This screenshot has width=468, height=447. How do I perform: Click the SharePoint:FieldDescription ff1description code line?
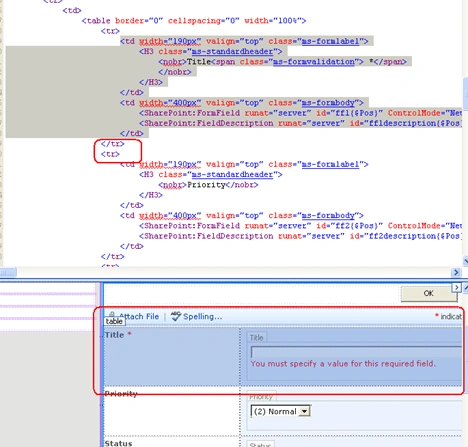pyautogui.click(x=300, y=123)
